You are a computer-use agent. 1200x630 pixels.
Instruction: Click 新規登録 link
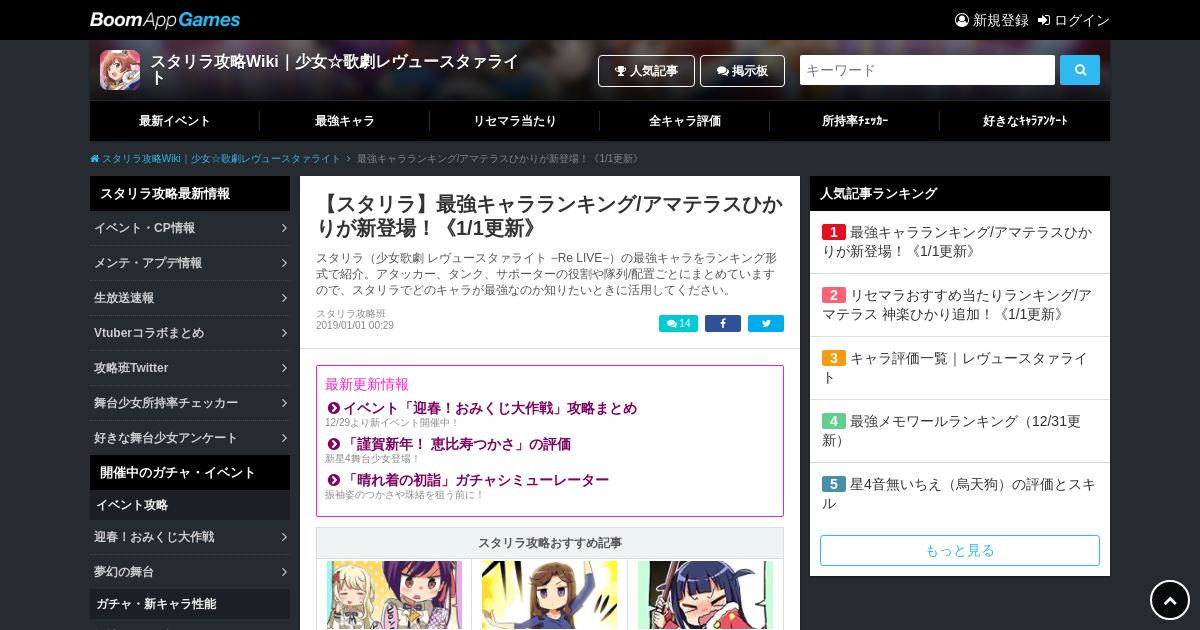(1001, 20)
